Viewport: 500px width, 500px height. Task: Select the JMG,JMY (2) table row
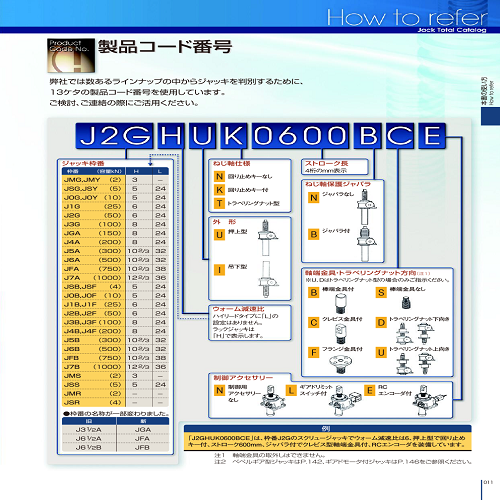115,180
